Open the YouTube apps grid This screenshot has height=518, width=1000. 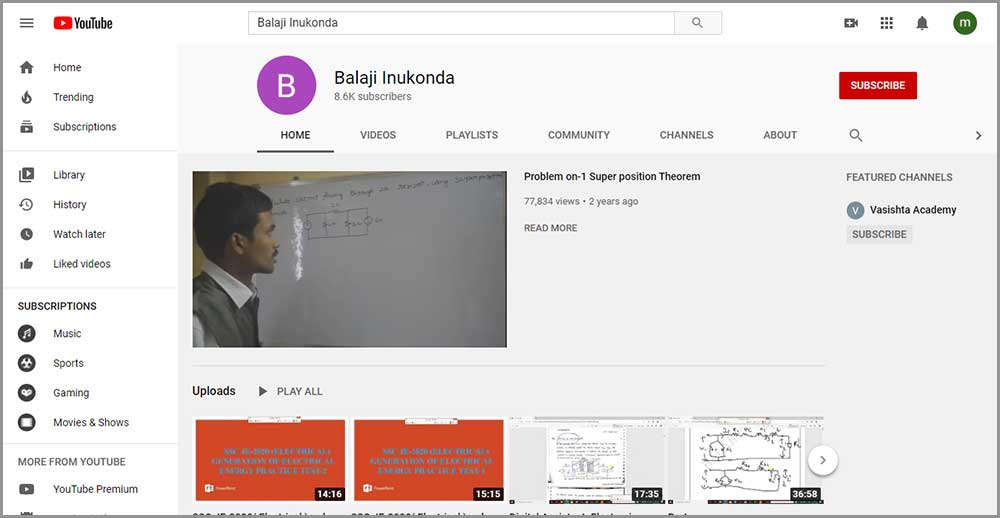tap(886, 23)
